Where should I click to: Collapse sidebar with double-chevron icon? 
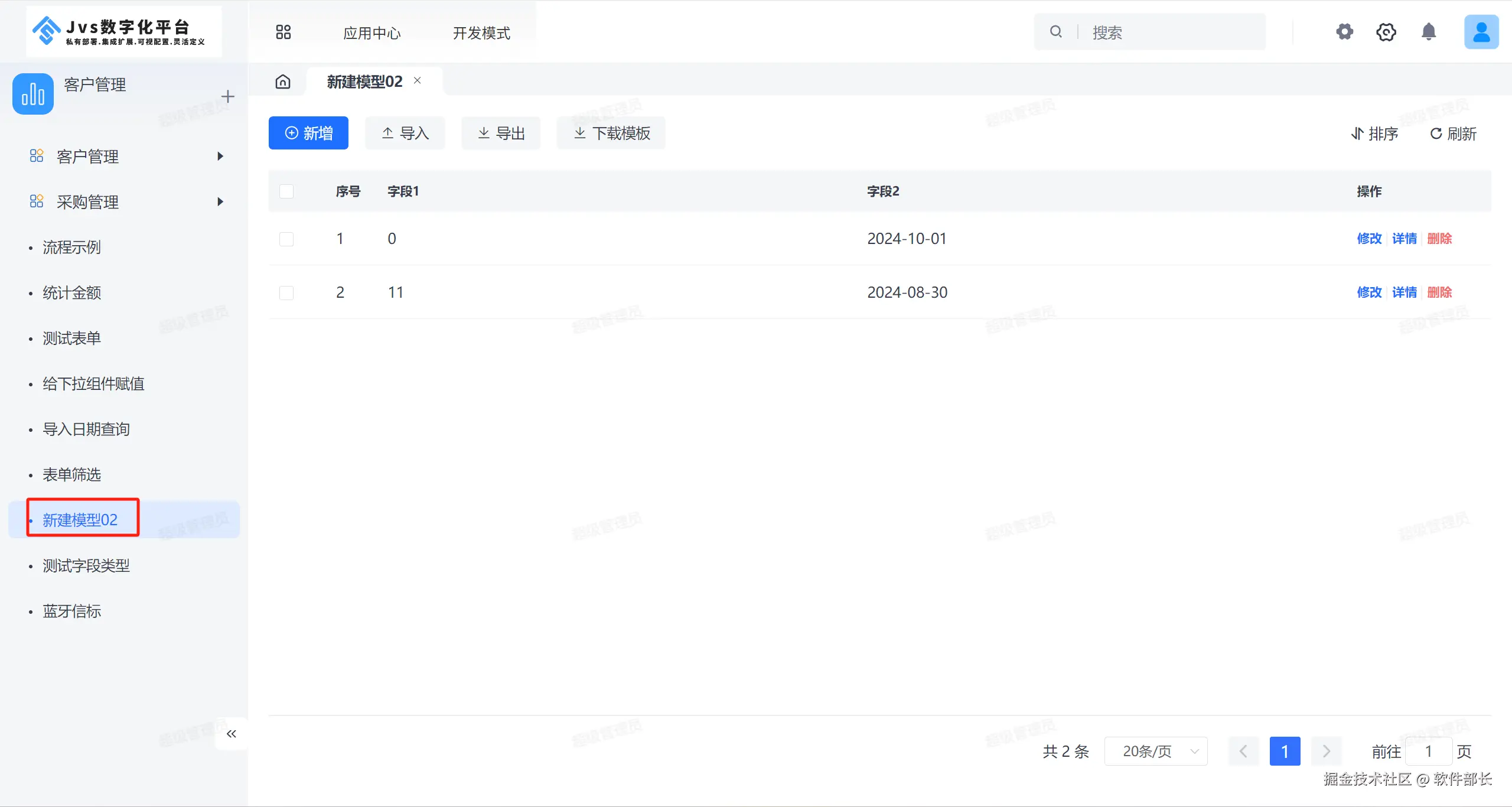point(232,734)
